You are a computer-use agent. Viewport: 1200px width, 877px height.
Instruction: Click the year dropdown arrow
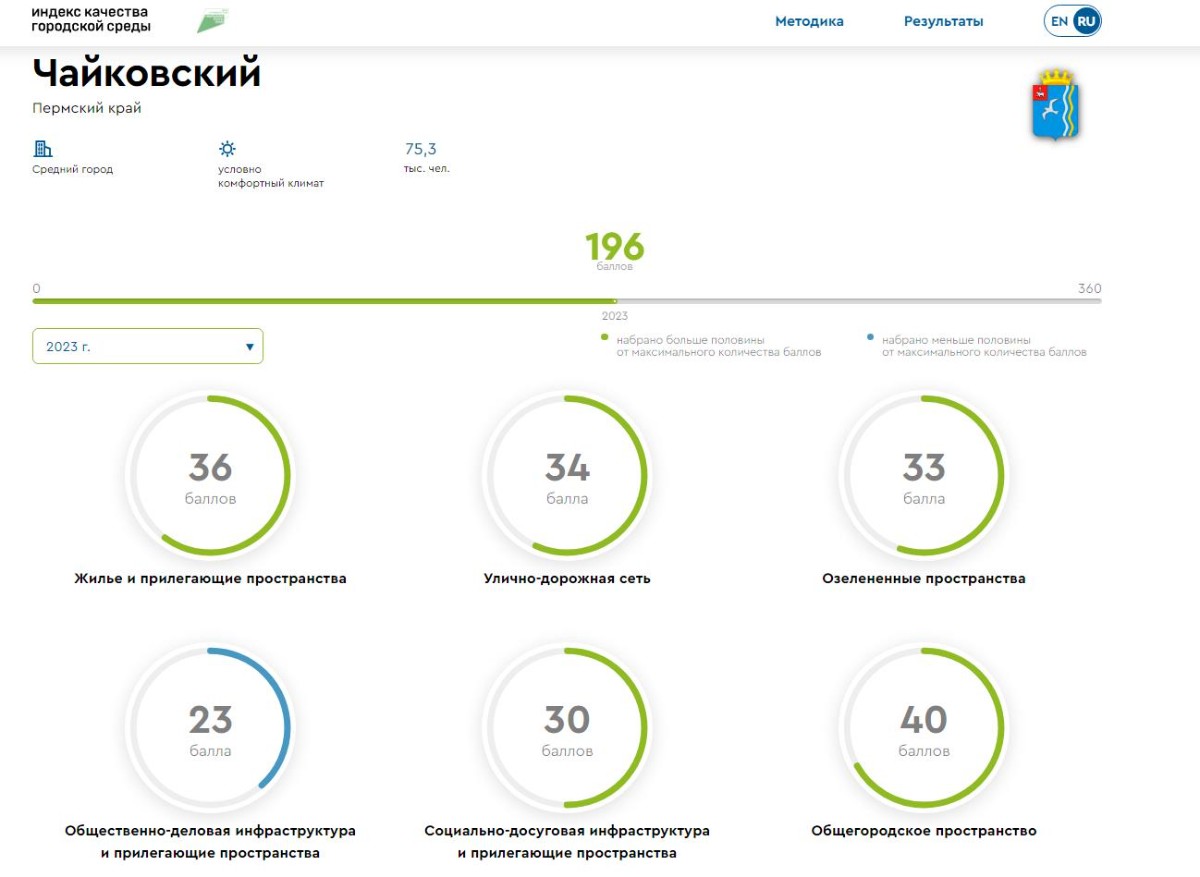[x=249, y=347]
